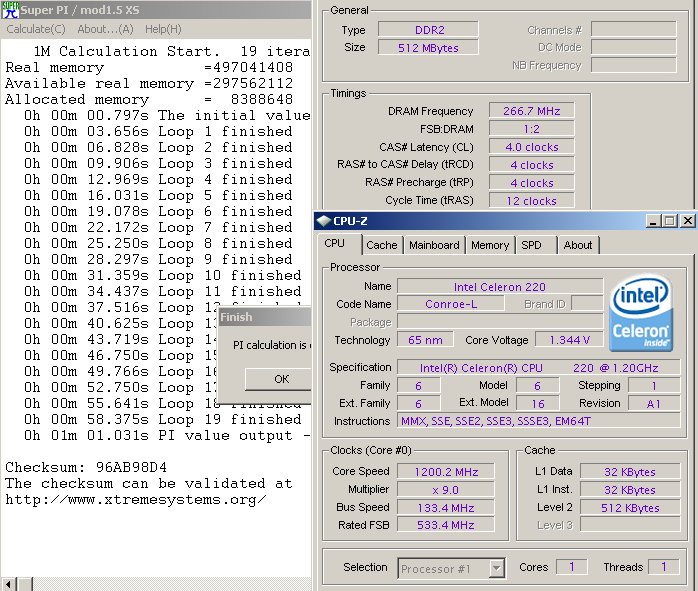
Task: Click the 'Loop 19 finished' line in Super PI
Action: [x=162, y=419]
